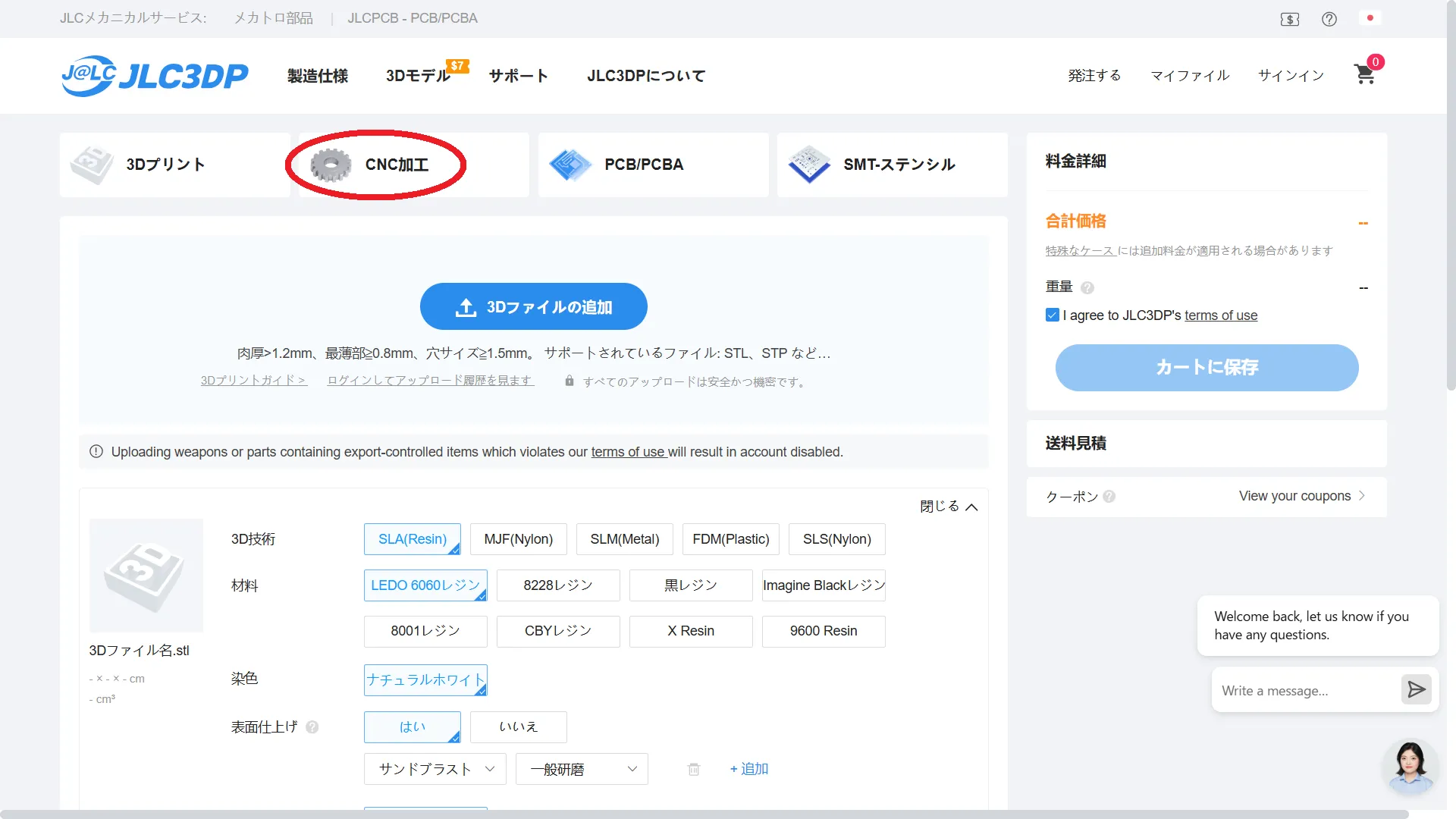This screenshot has width=1456, height=819.
Task: Click the surface finish help icon
Action: (312, 727)
